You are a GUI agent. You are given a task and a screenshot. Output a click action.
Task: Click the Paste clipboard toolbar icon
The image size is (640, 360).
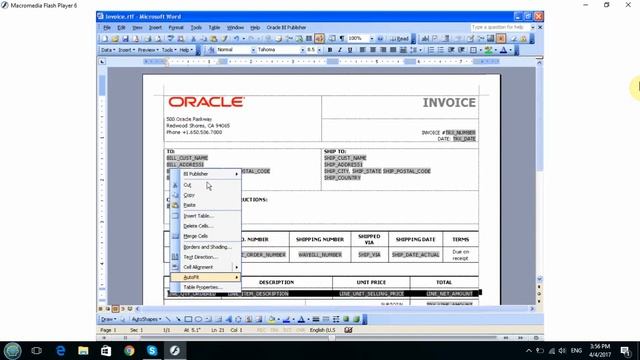[213, 38]
